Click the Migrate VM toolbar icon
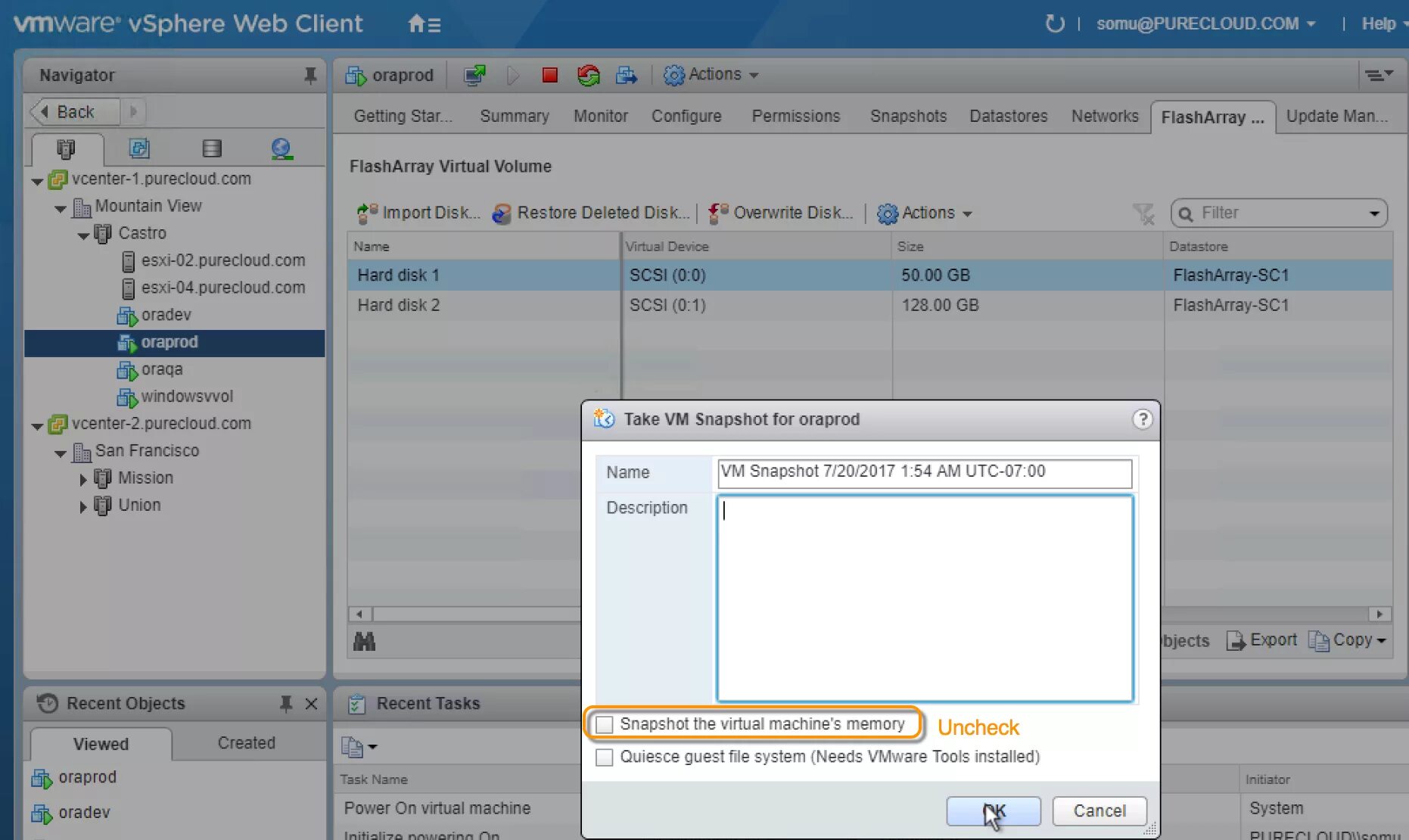The width and height of the screenshot is (1409, 840). coord(626,75)
